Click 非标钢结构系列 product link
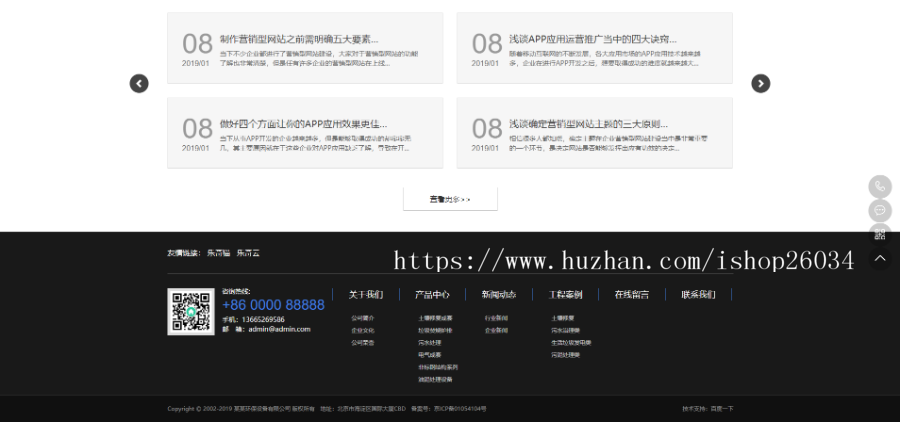This screenshot has width=900, height=422. tap(438, 367)
